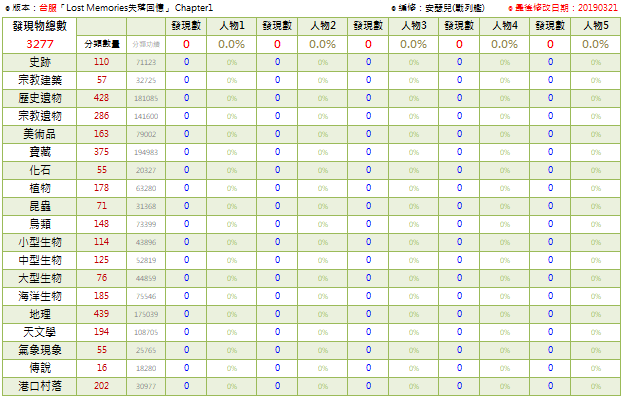623x398 pixels.
Task: Click the editor name 安瑟兒
Action: [438, 8]
